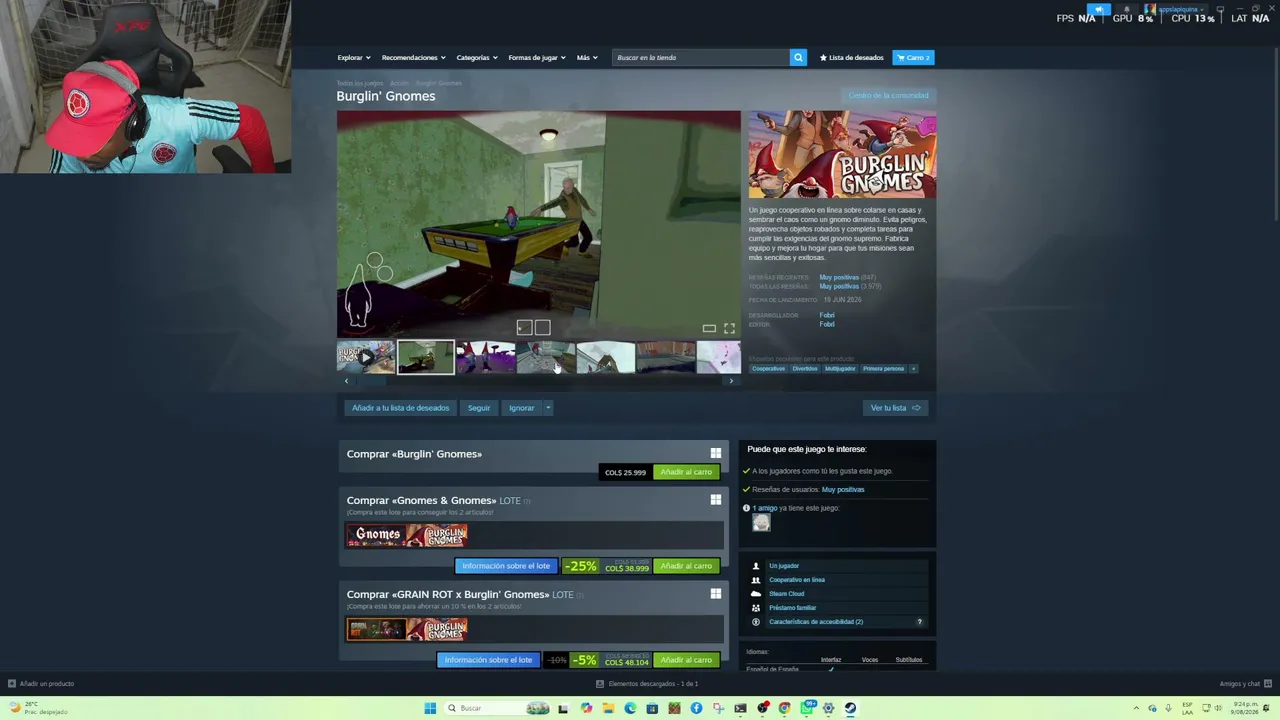Click the Ignorar button

521,408
